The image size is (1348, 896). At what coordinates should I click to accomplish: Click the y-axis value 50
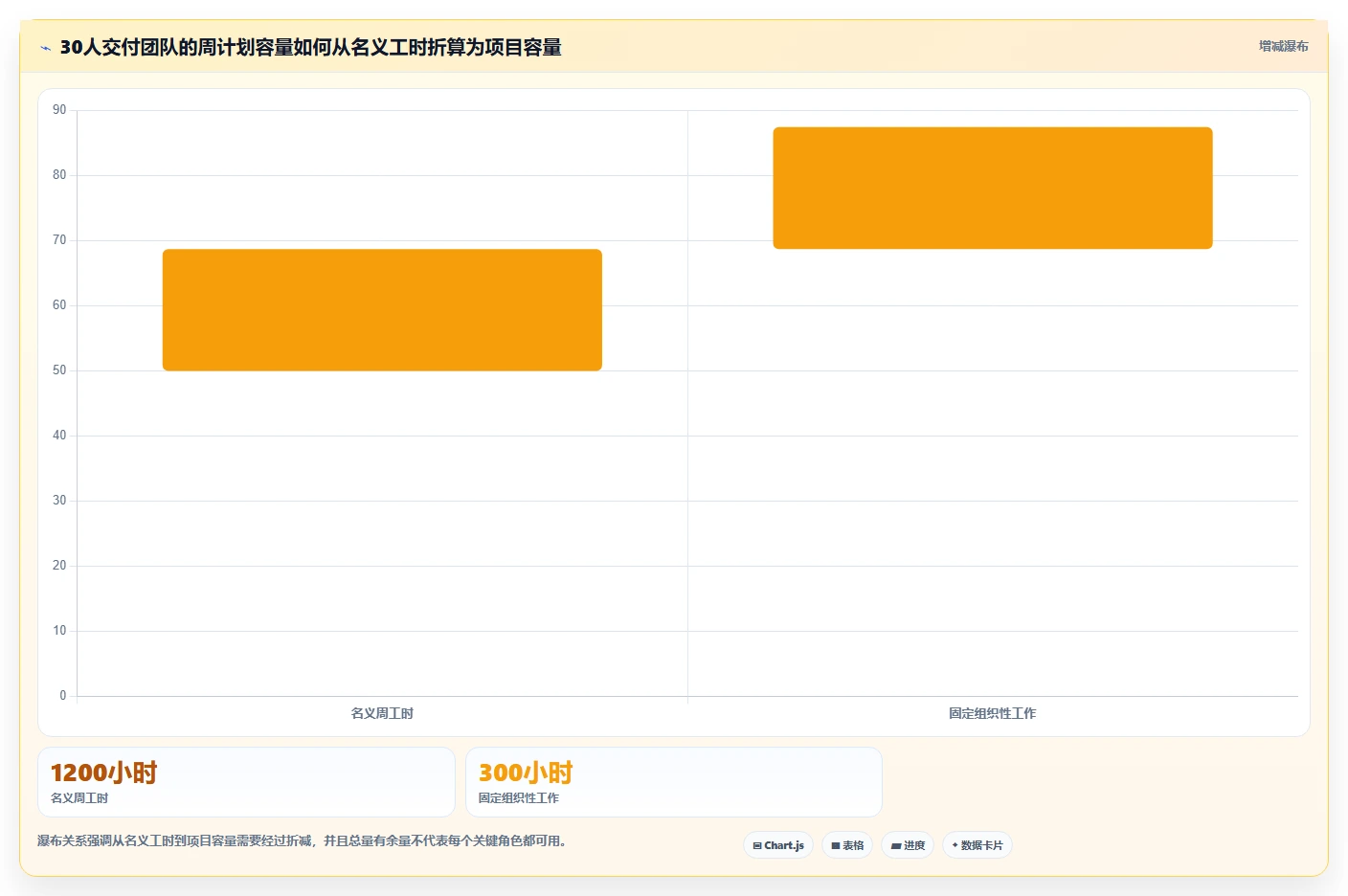coord(59,370)
